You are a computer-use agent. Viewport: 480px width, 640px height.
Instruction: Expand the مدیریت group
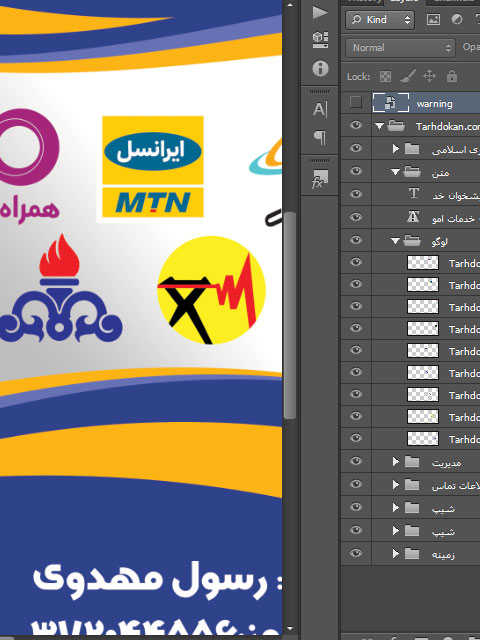396,462
